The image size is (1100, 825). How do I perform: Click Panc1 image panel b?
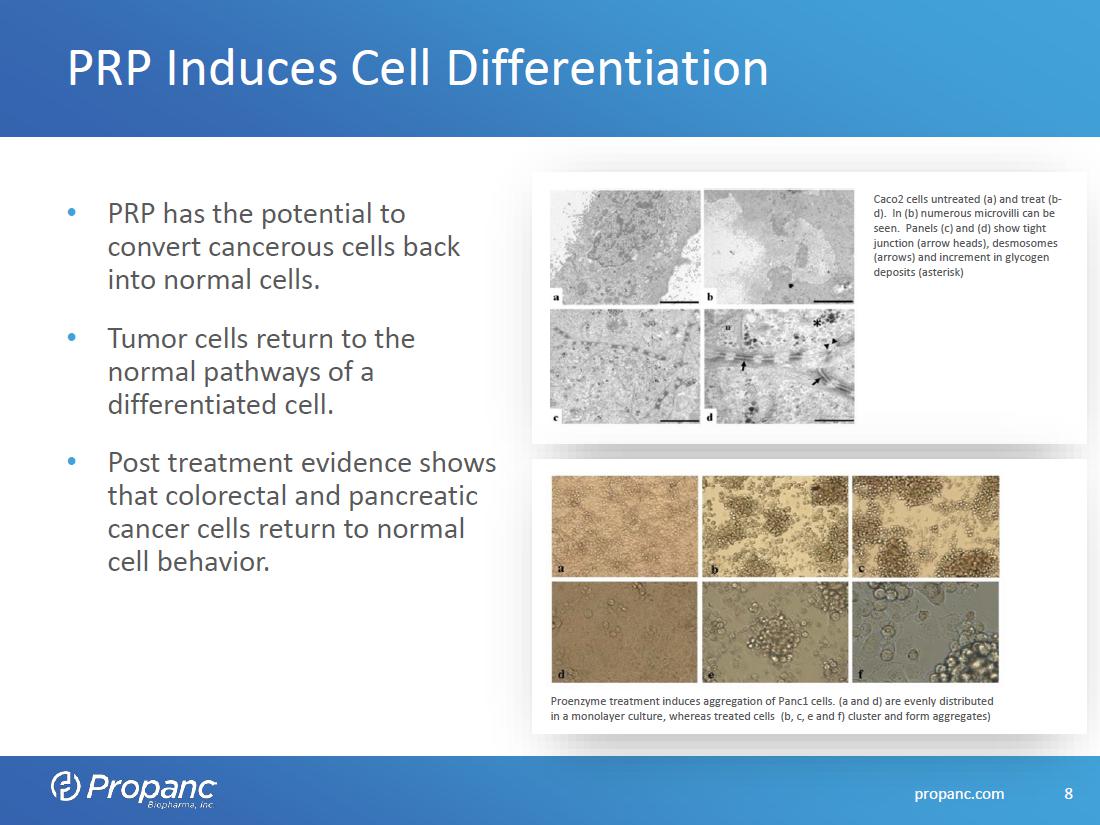(775, 526)
